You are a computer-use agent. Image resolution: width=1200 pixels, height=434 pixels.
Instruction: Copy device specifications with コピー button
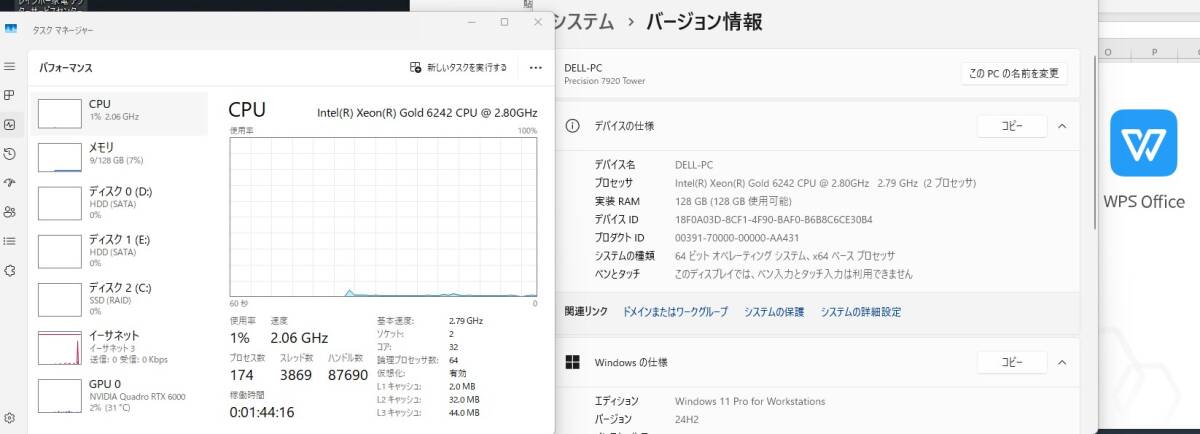(1011, 126)
